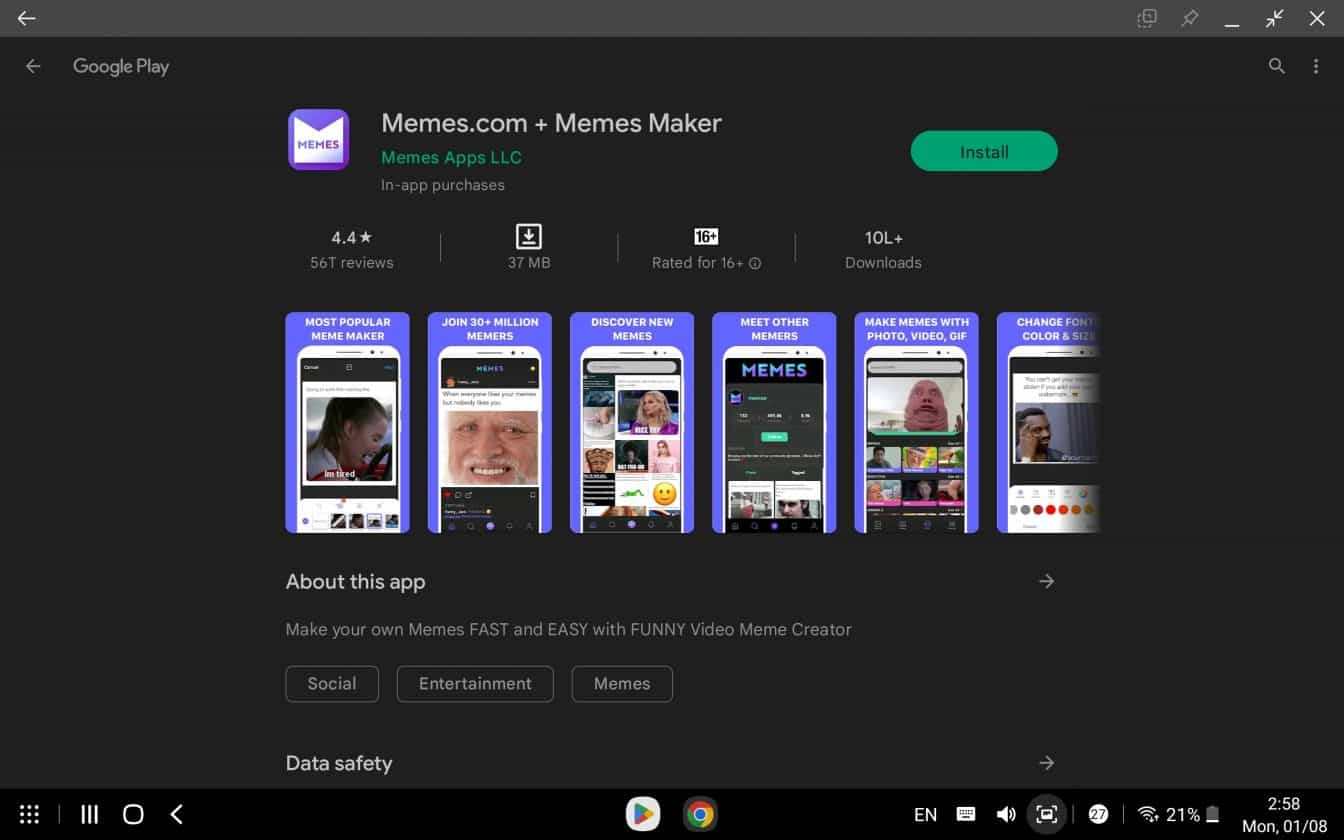Screen dimensions: 1344x840
Task: Open the Play Store overflow menu
Action: (x=1316, y=66)
